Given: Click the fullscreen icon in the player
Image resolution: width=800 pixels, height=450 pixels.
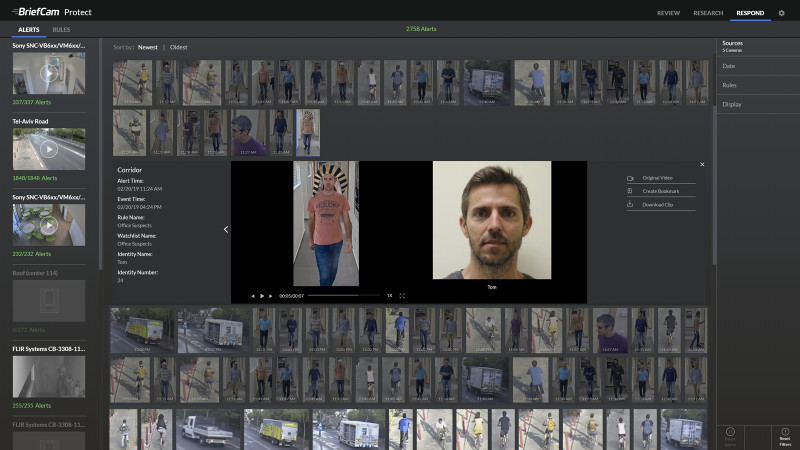Looking at the screenshot, I should 402,296.
